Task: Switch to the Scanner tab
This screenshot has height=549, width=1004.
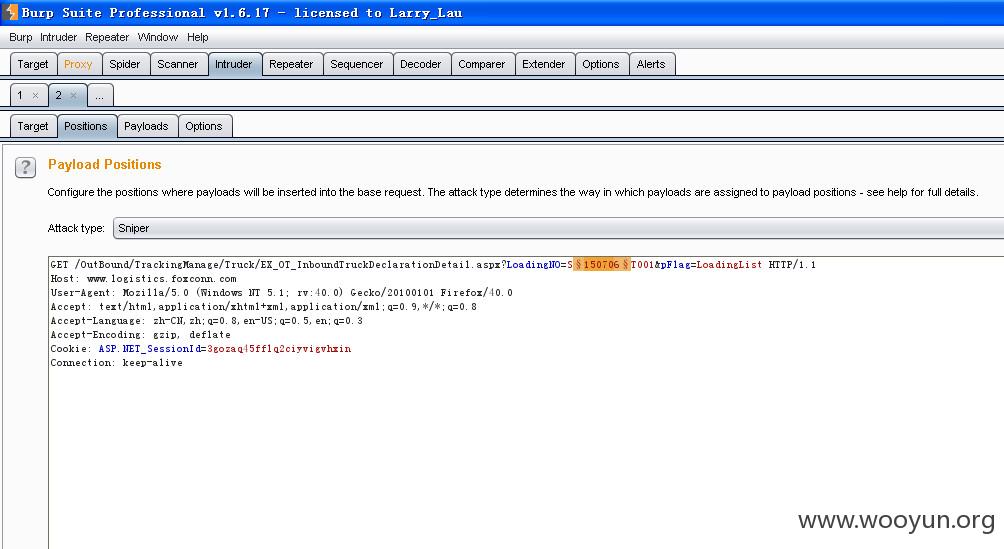Action: click(x=177, y=64)
